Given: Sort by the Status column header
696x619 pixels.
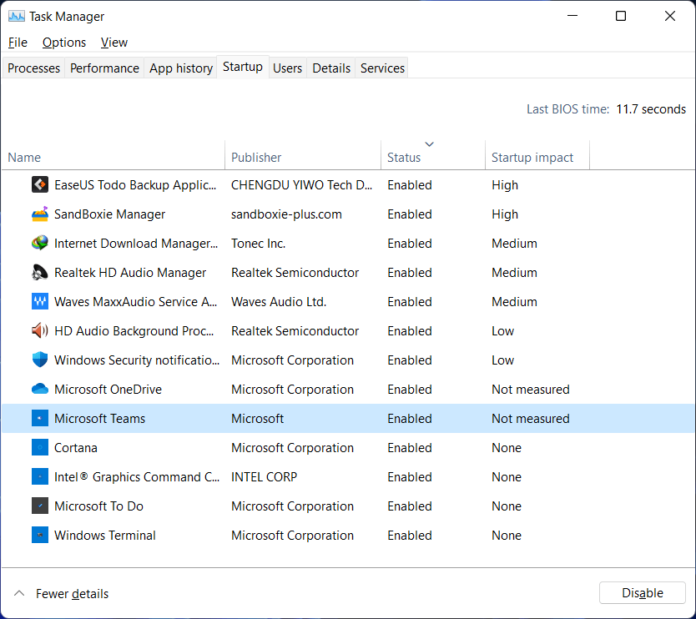Looking at the screenshot, I should [x=433, y=157].
